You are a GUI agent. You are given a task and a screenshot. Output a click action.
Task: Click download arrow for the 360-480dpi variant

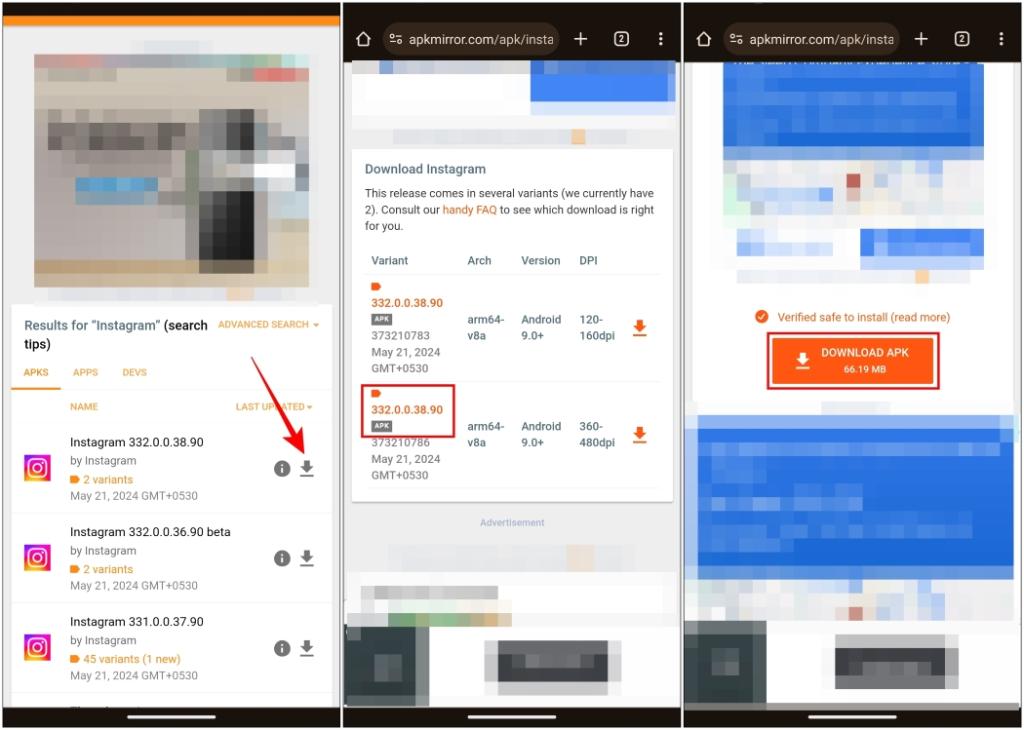click(x=640, y=435)
